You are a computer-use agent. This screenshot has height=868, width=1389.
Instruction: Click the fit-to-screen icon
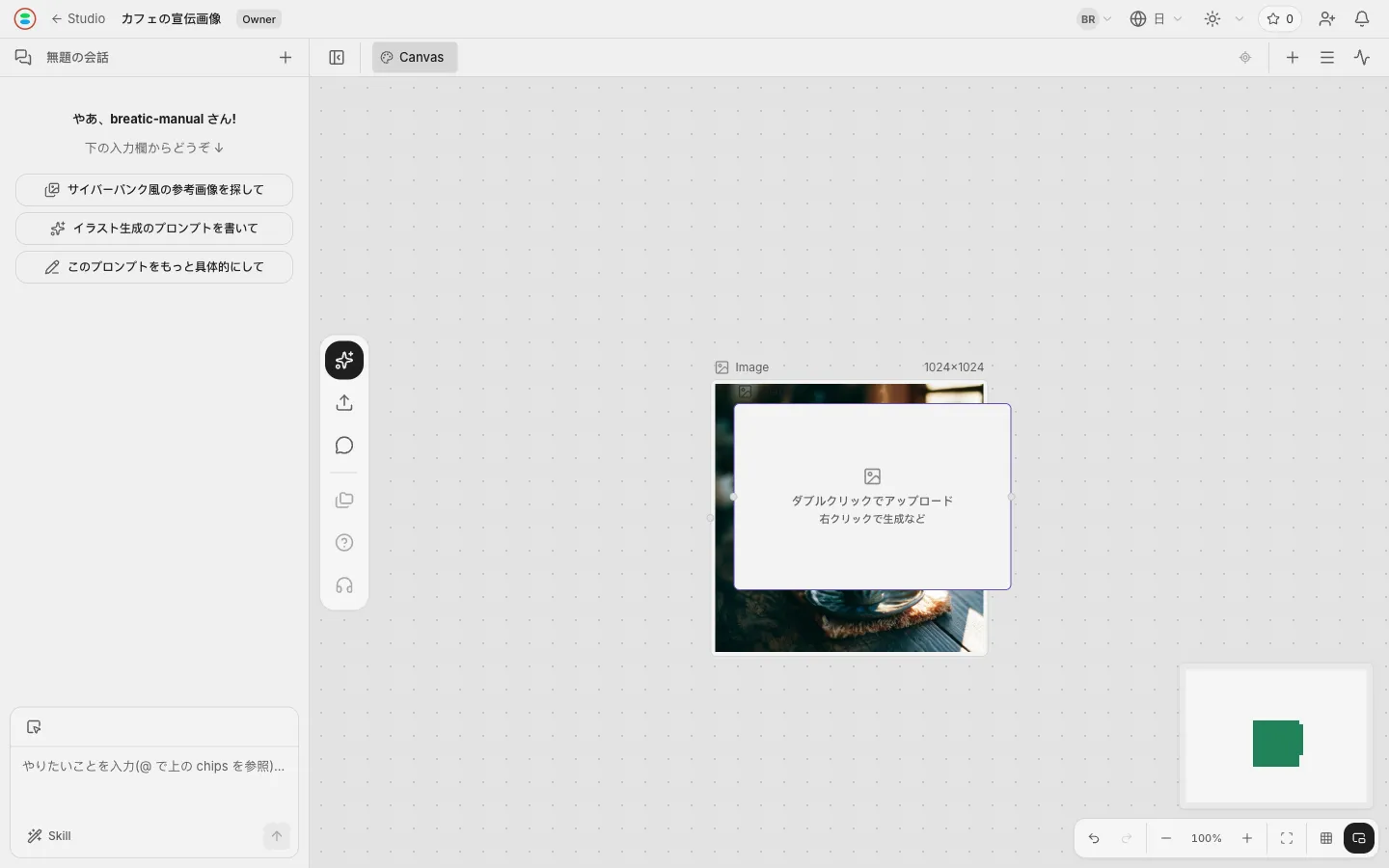click(1287, 838)
